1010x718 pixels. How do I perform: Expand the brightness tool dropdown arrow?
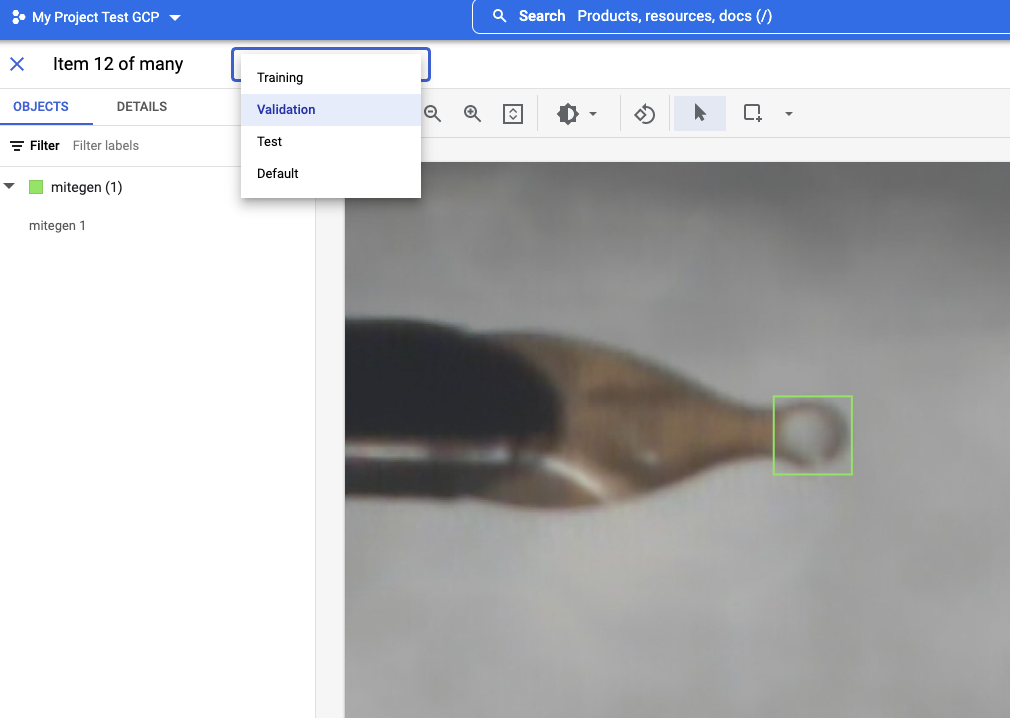tap(593, 114)
